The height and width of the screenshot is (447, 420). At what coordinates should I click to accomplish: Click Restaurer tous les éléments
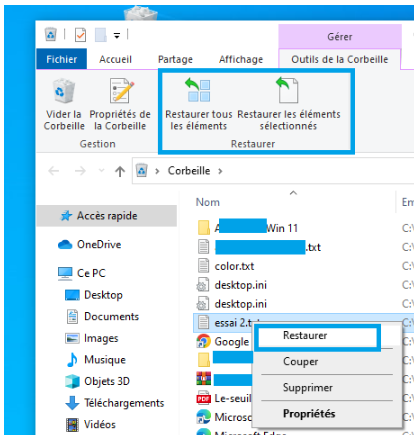click(199, 105)
